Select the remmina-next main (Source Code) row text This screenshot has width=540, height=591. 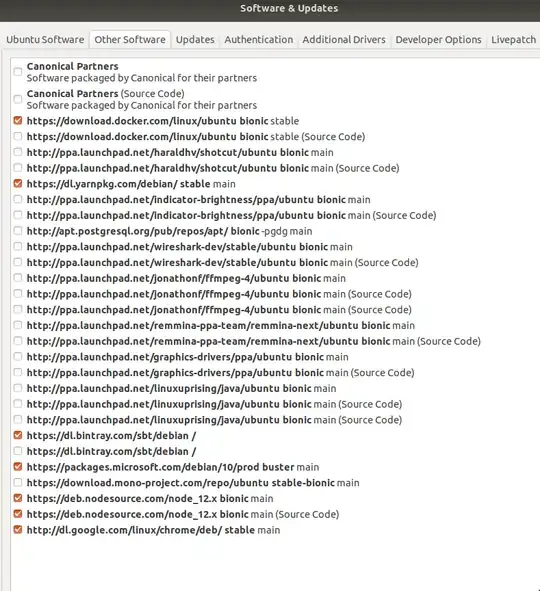(x=254, y=341)
